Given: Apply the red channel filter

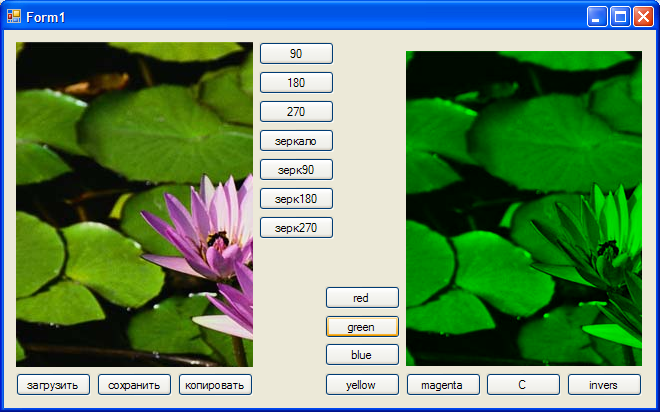Looking at the screenshot, I should point(362,298).
